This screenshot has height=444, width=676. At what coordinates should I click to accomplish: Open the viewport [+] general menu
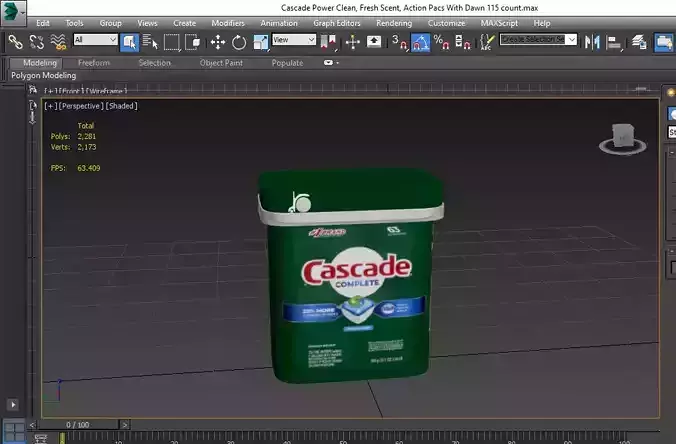[x=50, y=106]
